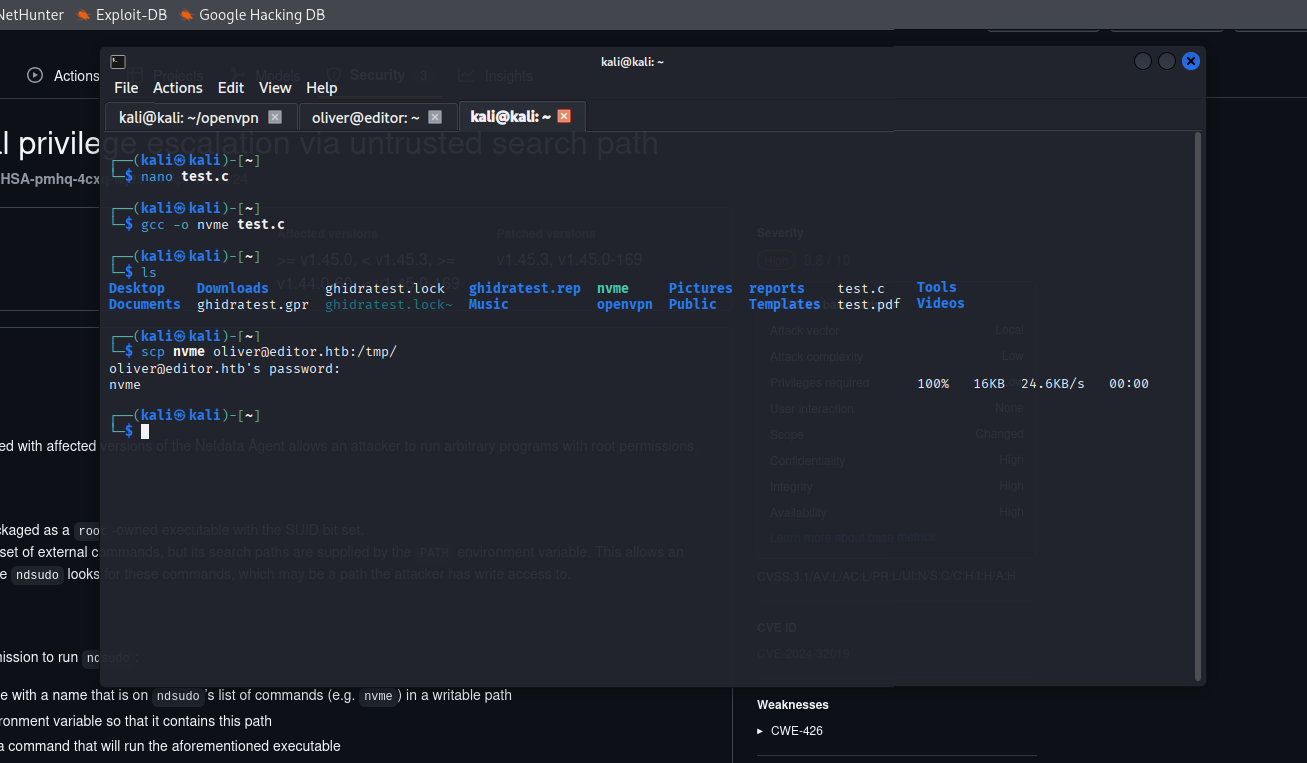Click the 'nvme' code tag in browser text
This screenshot has width=1307, height=763.
click(377, 696)
